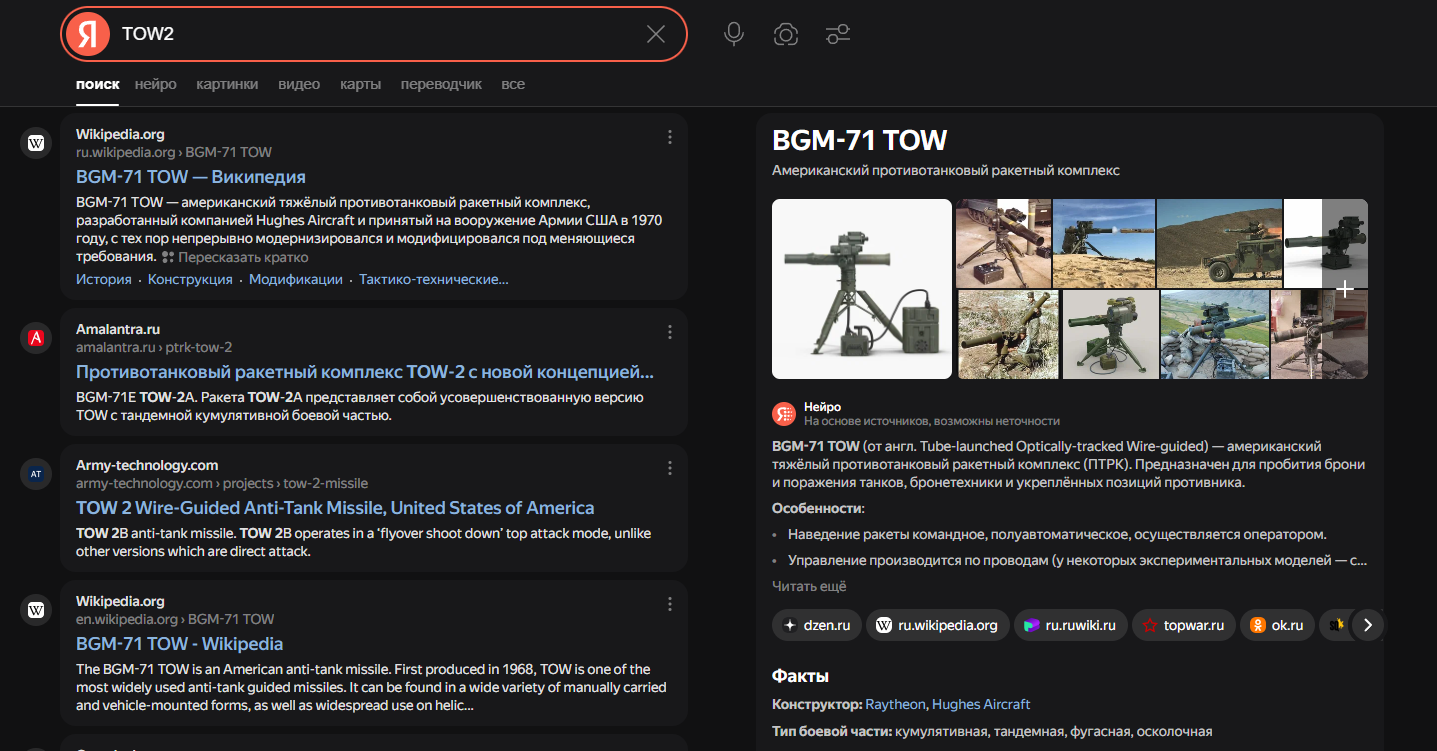Click the ru.wikipedia.org › BGM-71 TOW breadcrumb
The width and height of the screenshot is (1437, 751).
174,152
